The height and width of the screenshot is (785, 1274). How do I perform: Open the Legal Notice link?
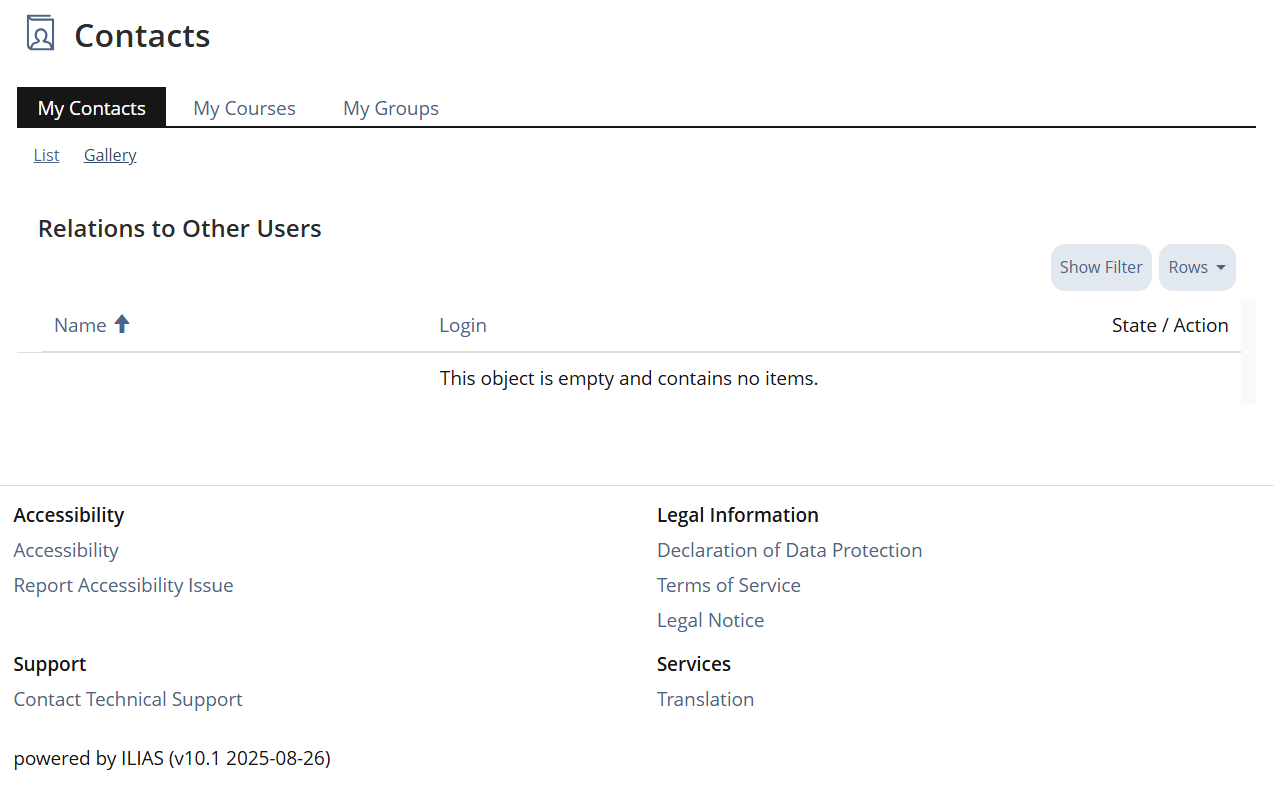pyautogui.click(x=710, y=620)
